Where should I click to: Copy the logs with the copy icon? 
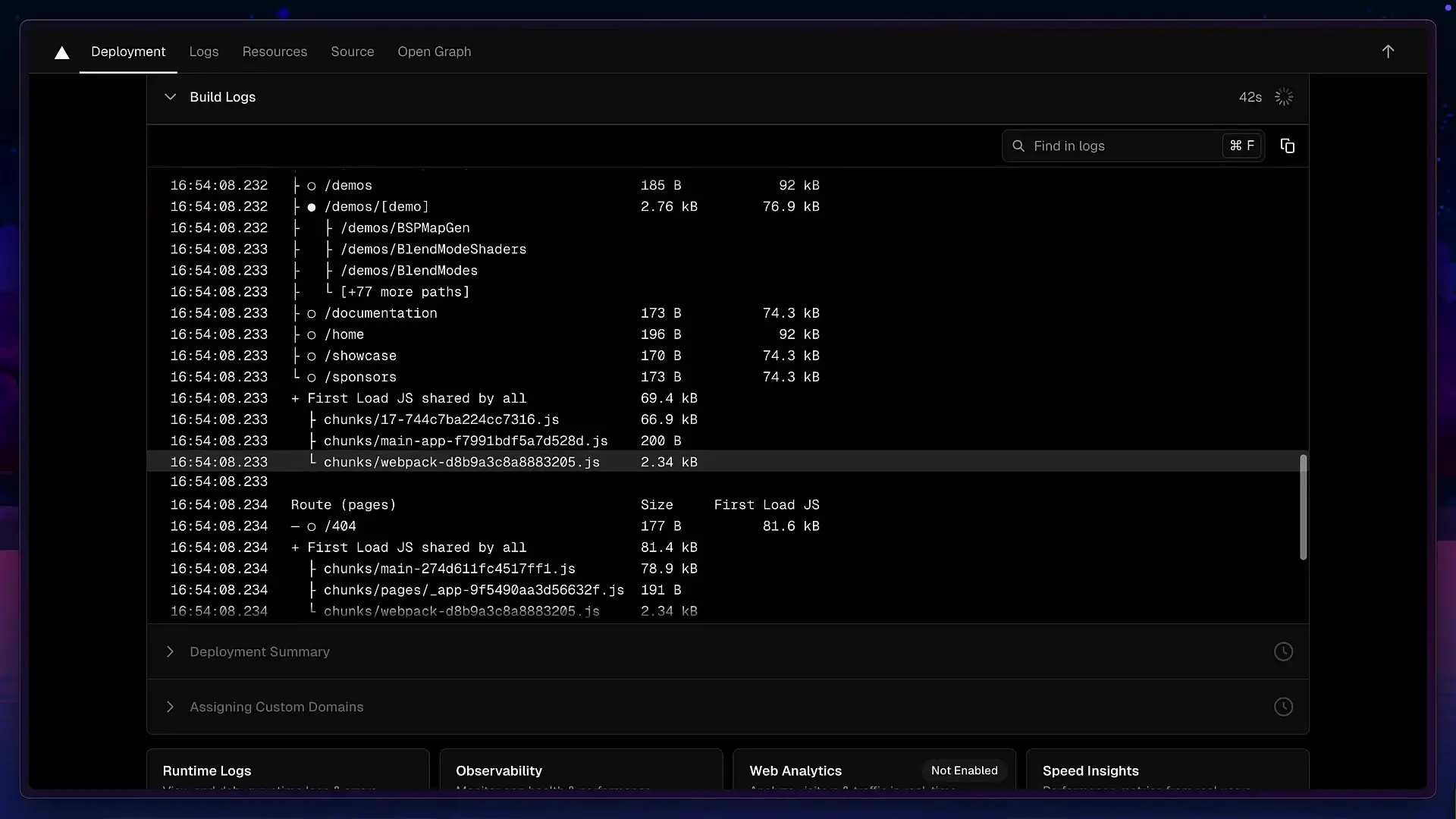click(1287, 146)
